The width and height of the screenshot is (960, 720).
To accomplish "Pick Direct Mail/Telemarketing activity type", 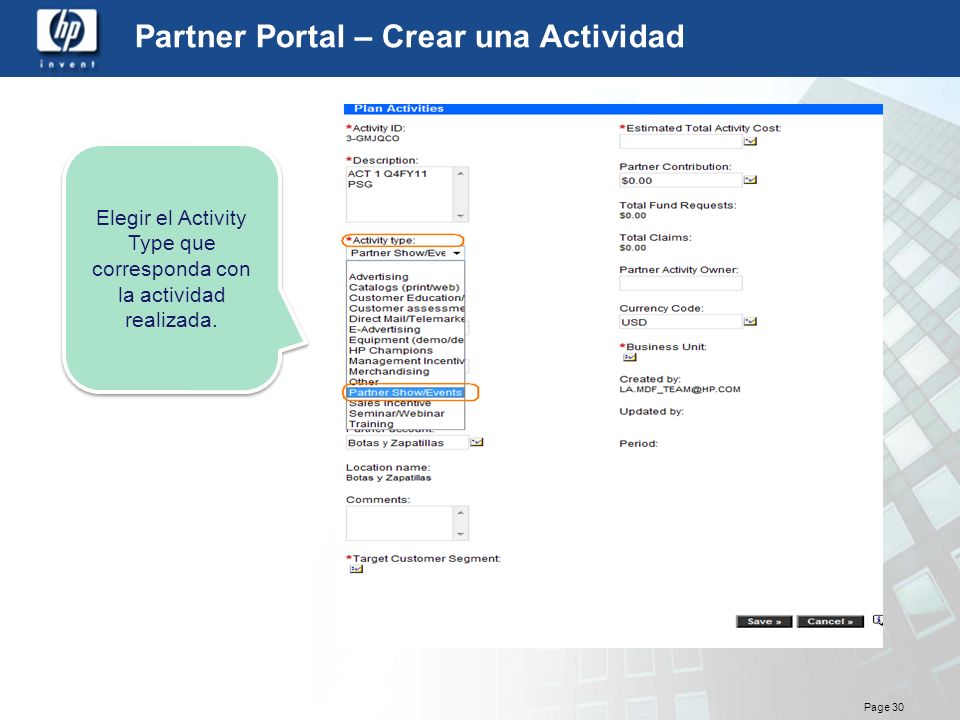I will tap(406, 318).
